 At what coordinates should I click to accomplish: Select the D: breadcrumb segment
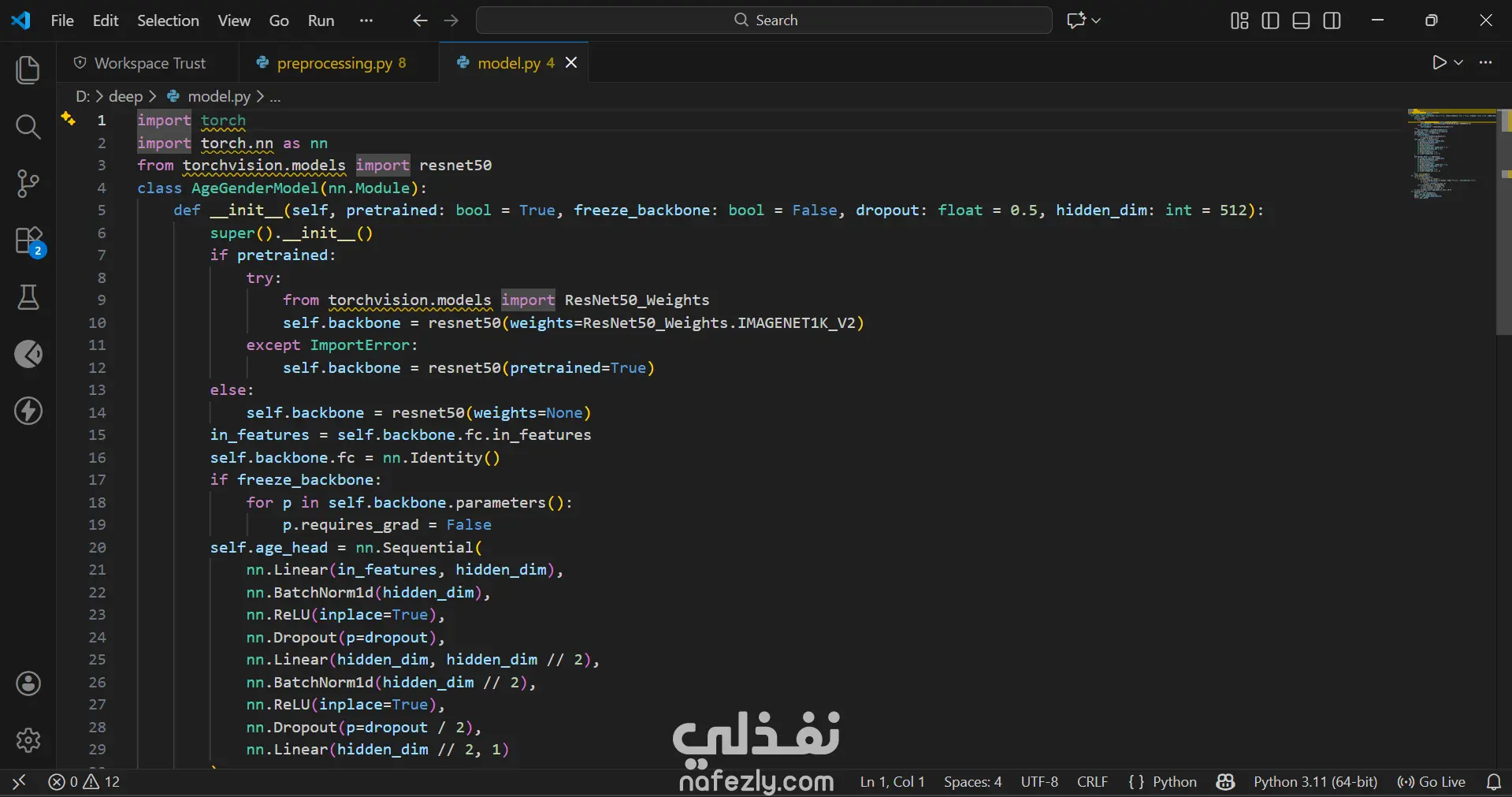[83, 96]
